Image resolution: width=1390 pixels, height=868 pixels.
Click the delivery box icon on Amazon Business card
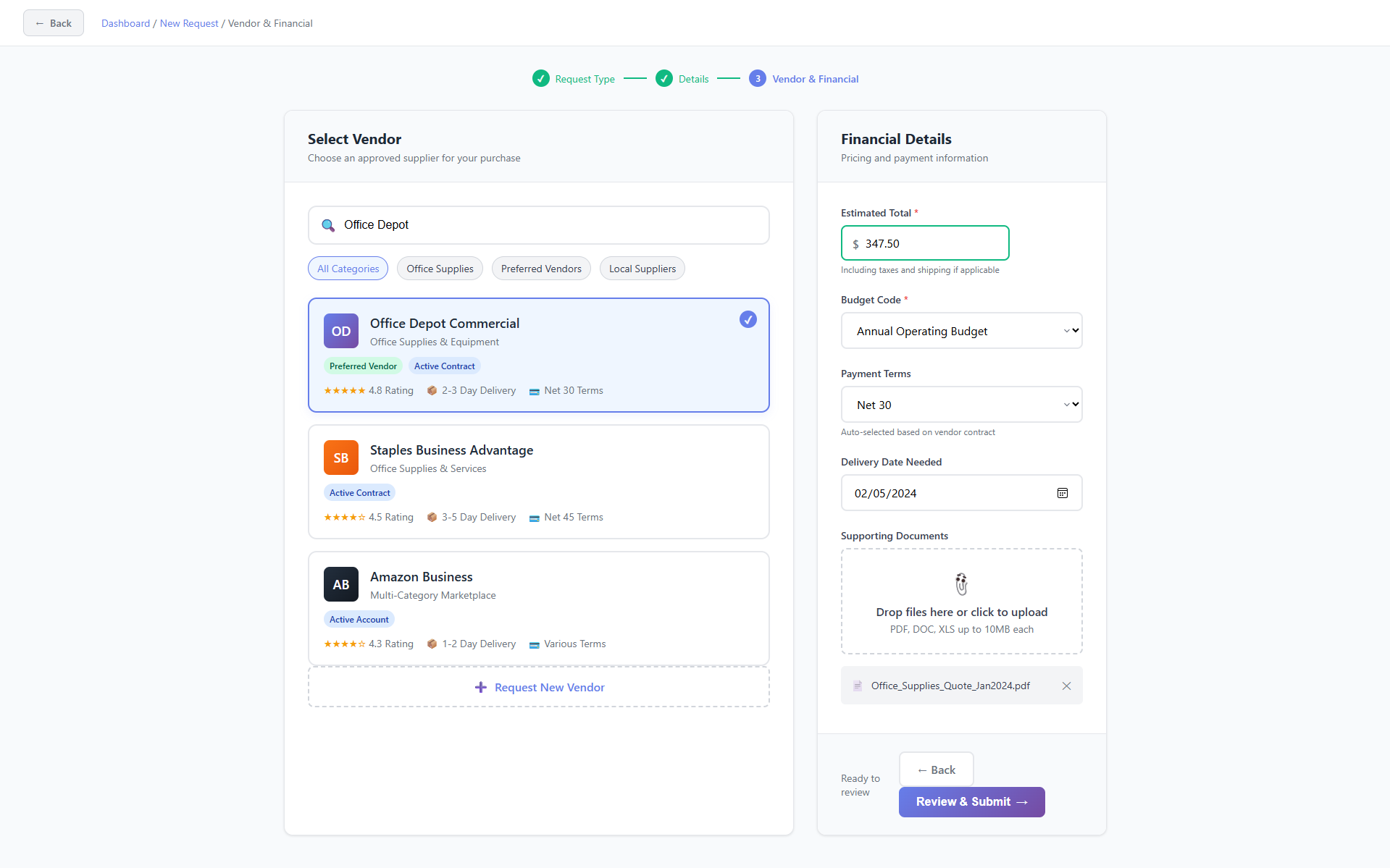tap(432, 644)
